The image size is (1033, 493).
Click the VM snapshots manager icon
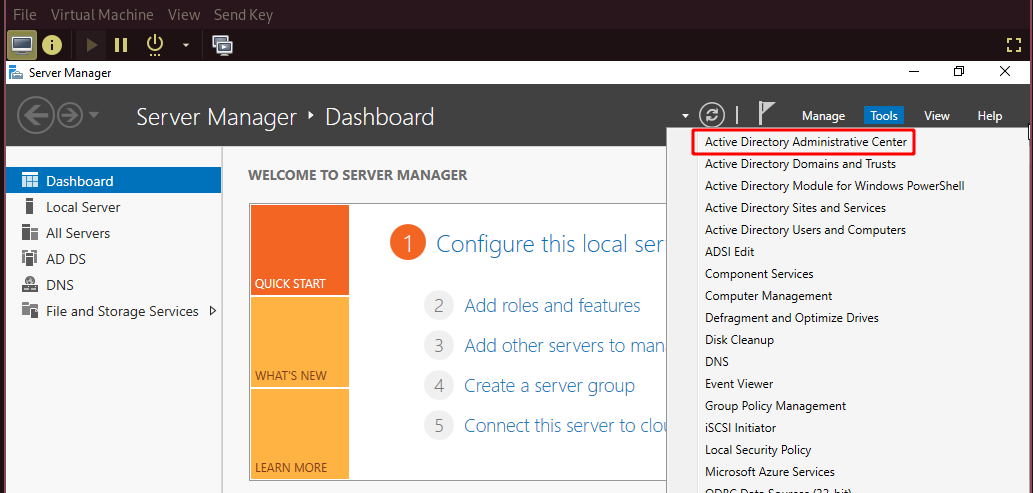pyautogui.click(x=223, y=45)
